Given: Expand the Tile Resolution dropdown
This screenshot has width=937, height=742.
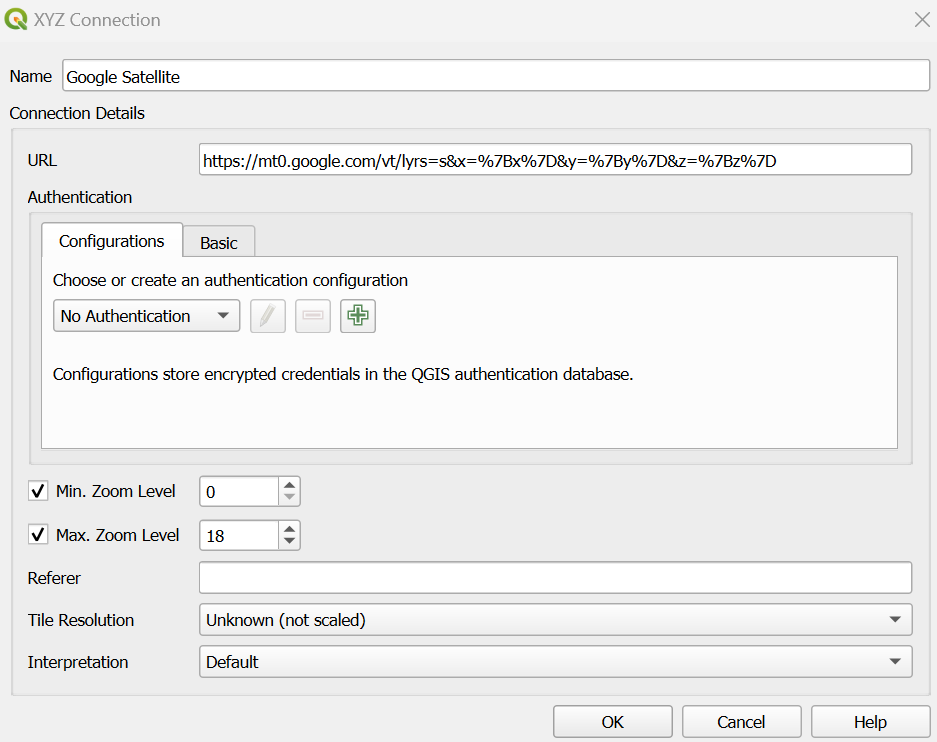Looking at the screenshot, I should [x=555, y=620].
